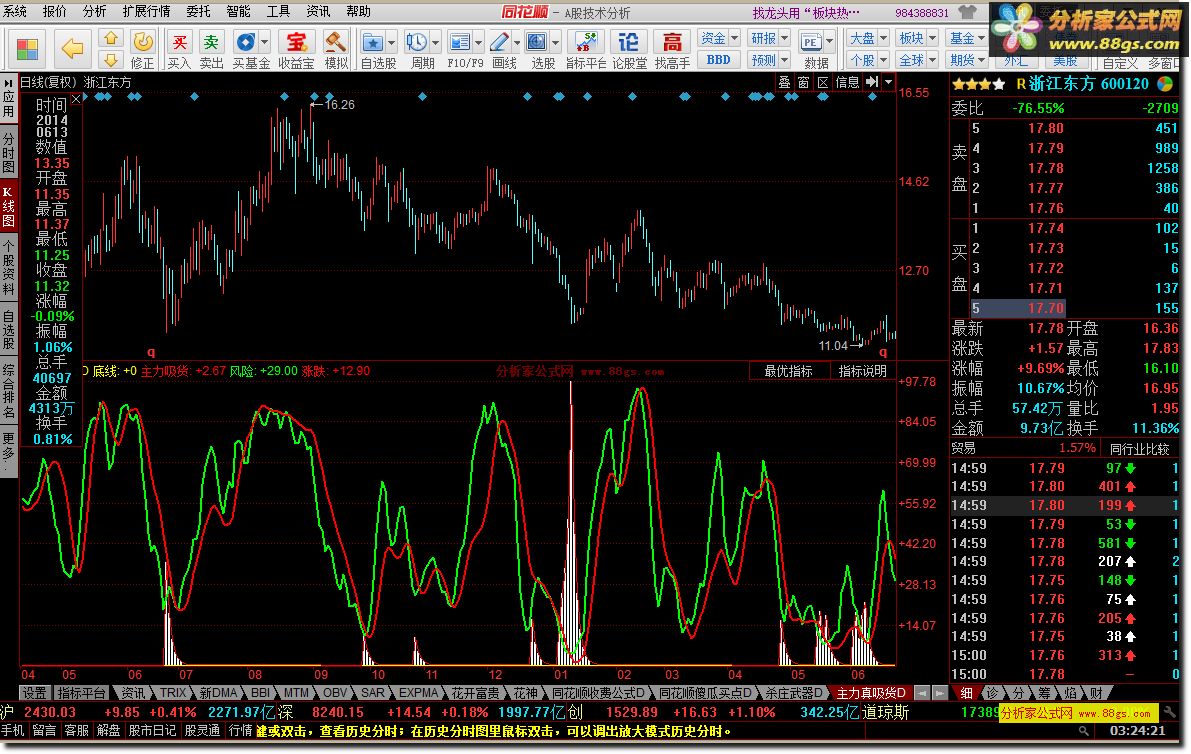Select the EXPMA indicator tab
The height and width of the screenshot is (754, 1191).
(418, 692)
